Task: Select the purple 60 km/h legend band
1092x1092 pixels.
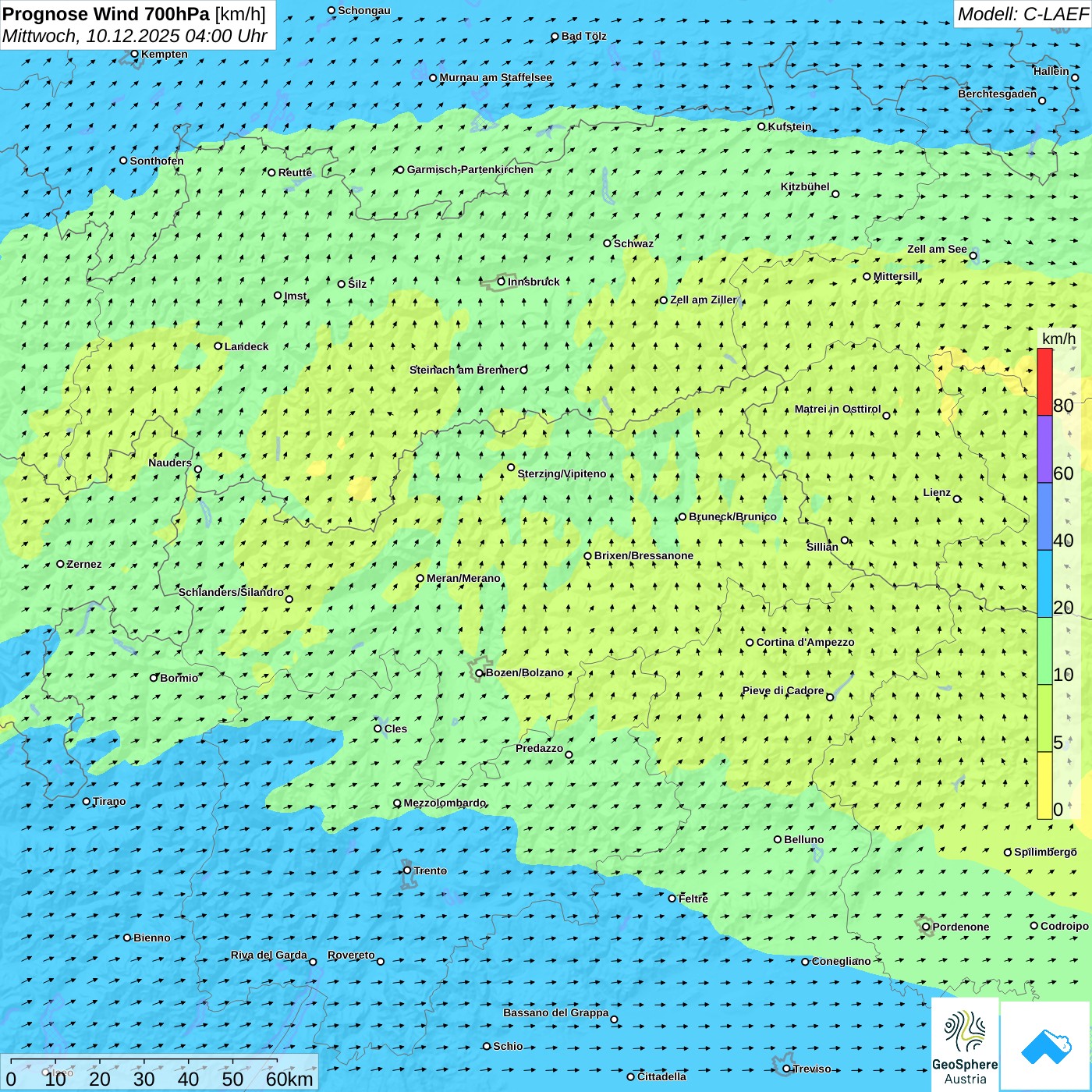Action: coord(1044,448)
